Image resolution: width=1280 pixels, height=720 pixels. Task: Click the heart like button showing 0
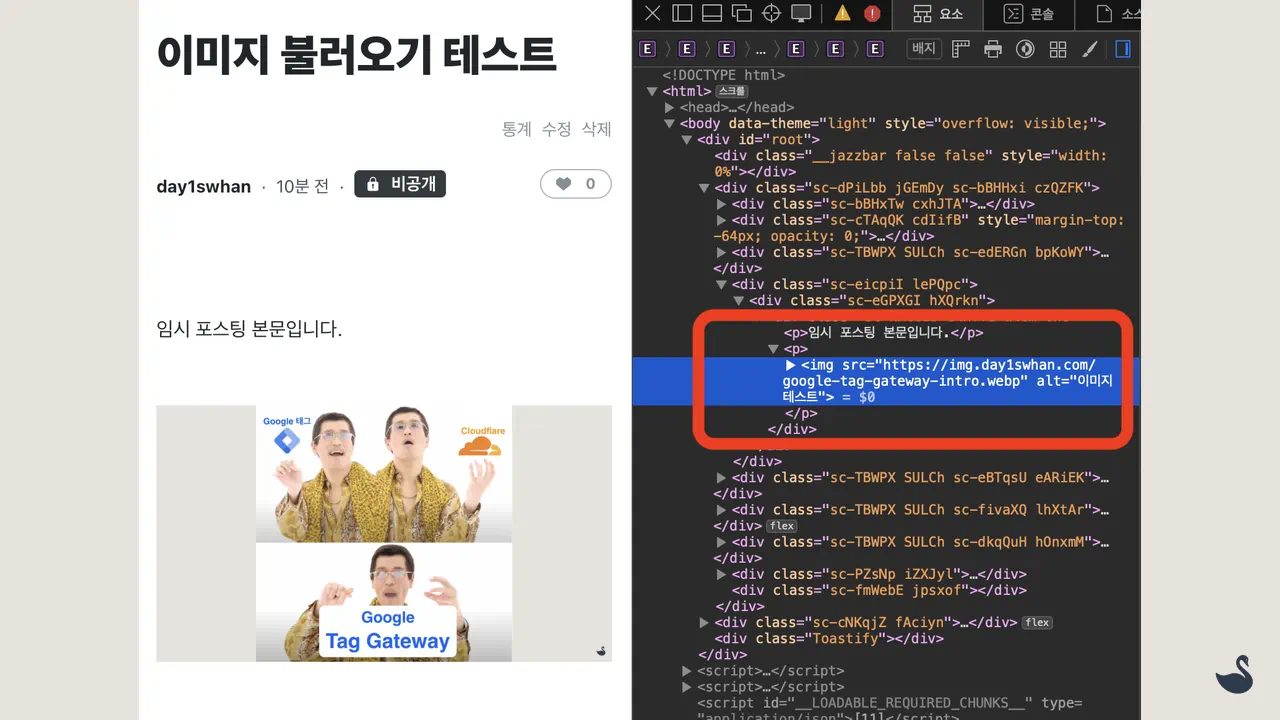click(575, 184)
